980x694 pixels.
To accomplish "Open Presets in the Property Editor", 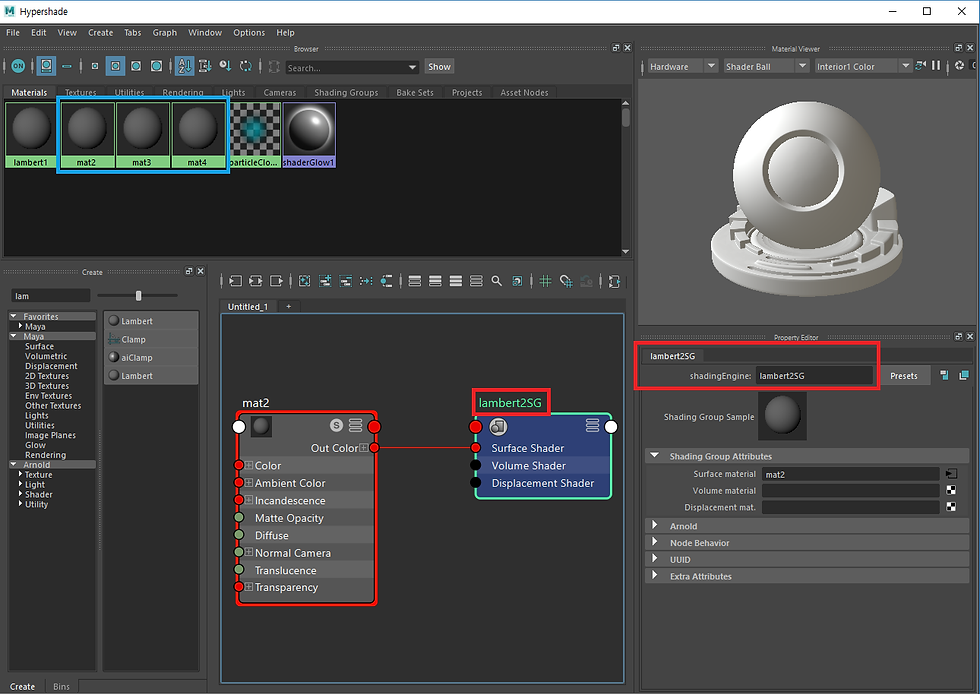I will coord(903,376).
